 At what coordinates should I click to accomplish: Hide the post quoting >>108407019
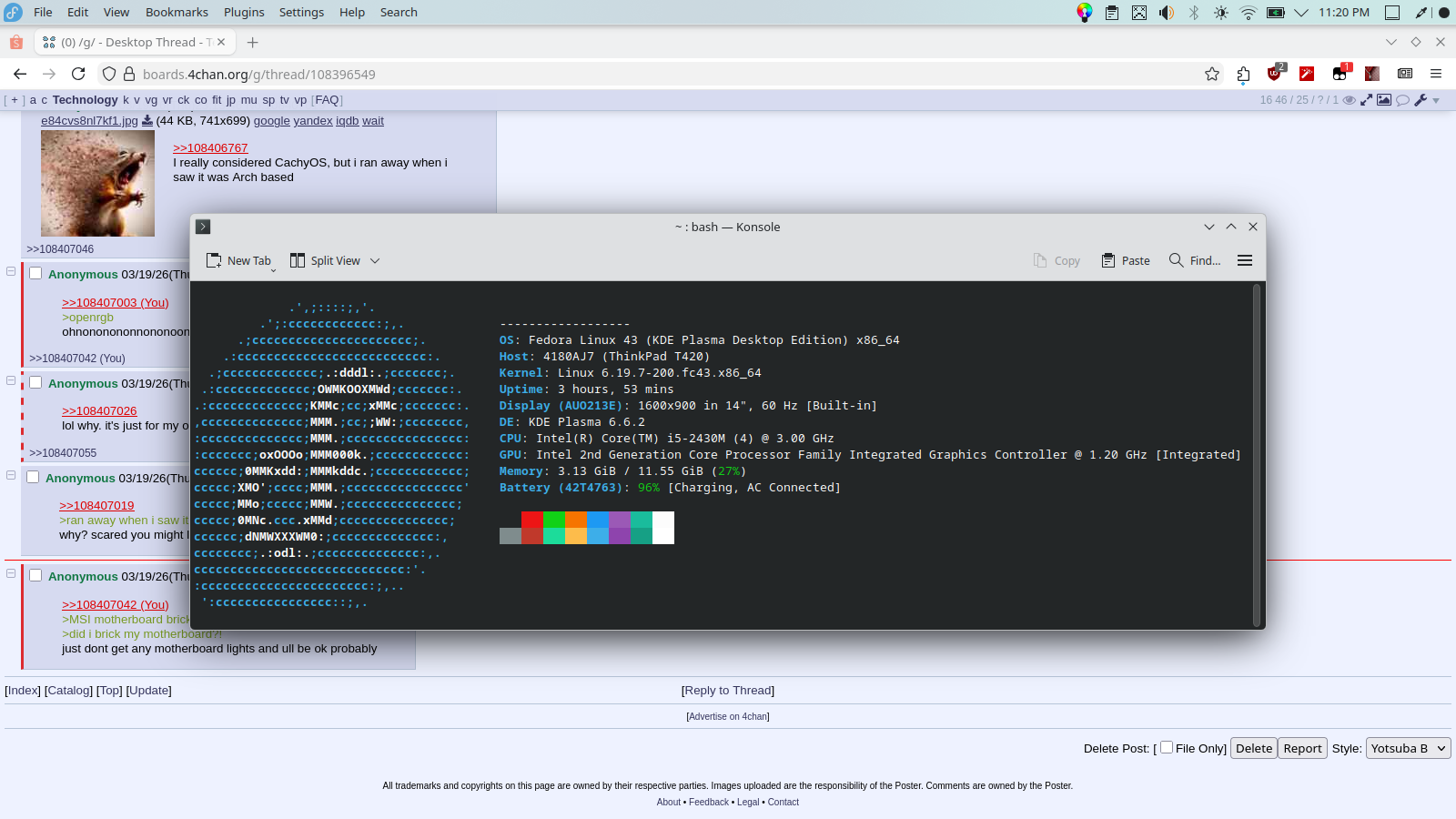click(x=11, y=475)
